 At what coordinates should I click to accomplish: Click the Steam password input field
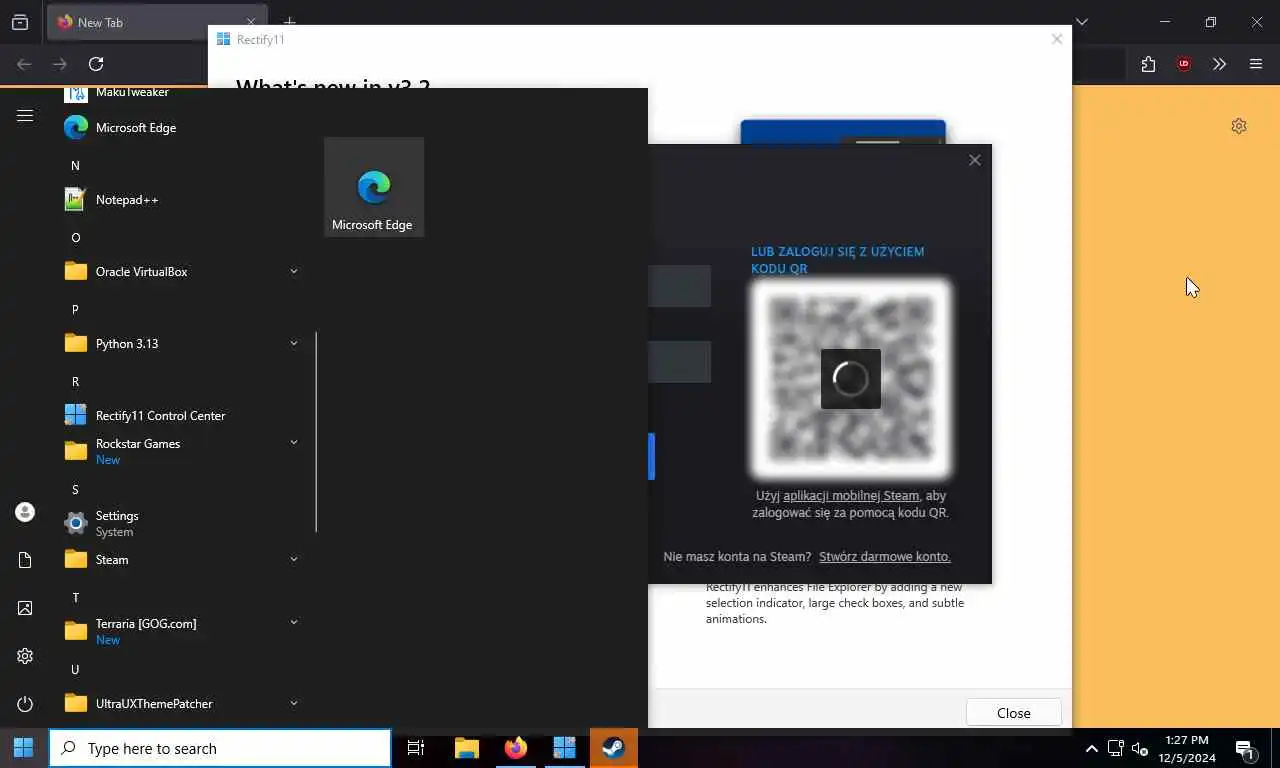(680, 362)
